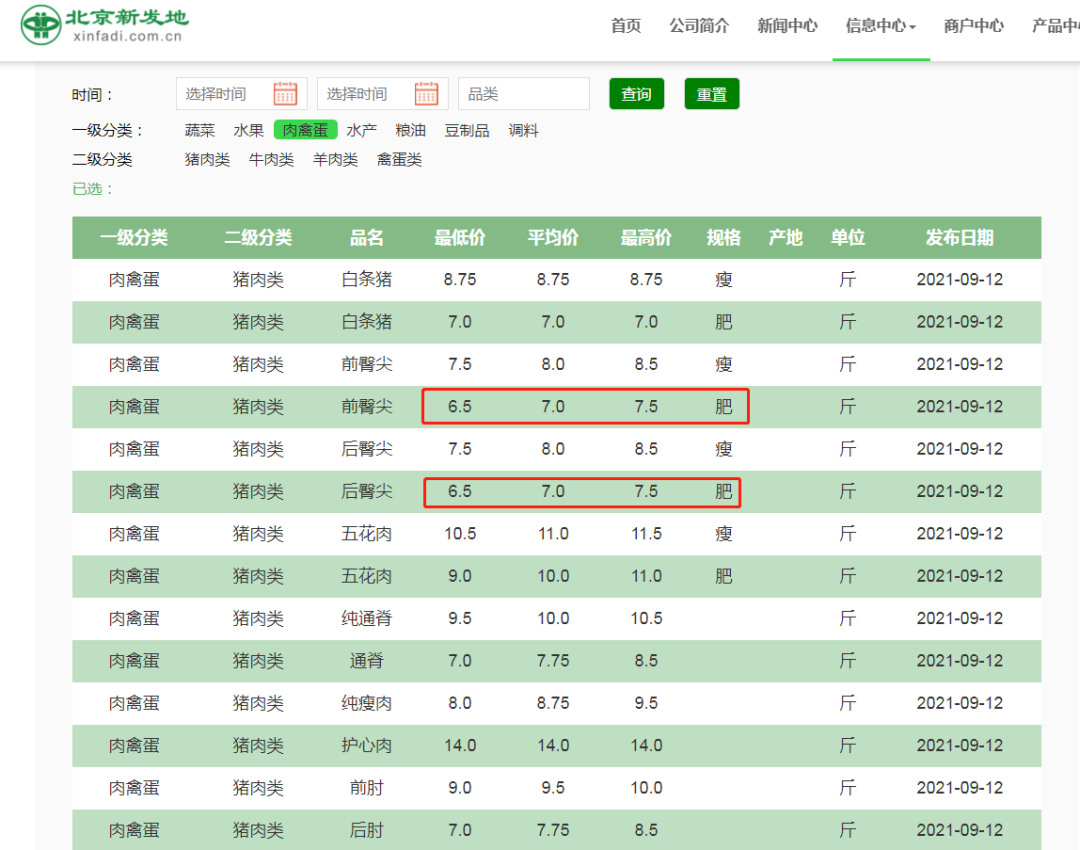The image size is (1080, 850).
Task: Click the 护心肉 product name cell
Action: (x=366, y=745)
